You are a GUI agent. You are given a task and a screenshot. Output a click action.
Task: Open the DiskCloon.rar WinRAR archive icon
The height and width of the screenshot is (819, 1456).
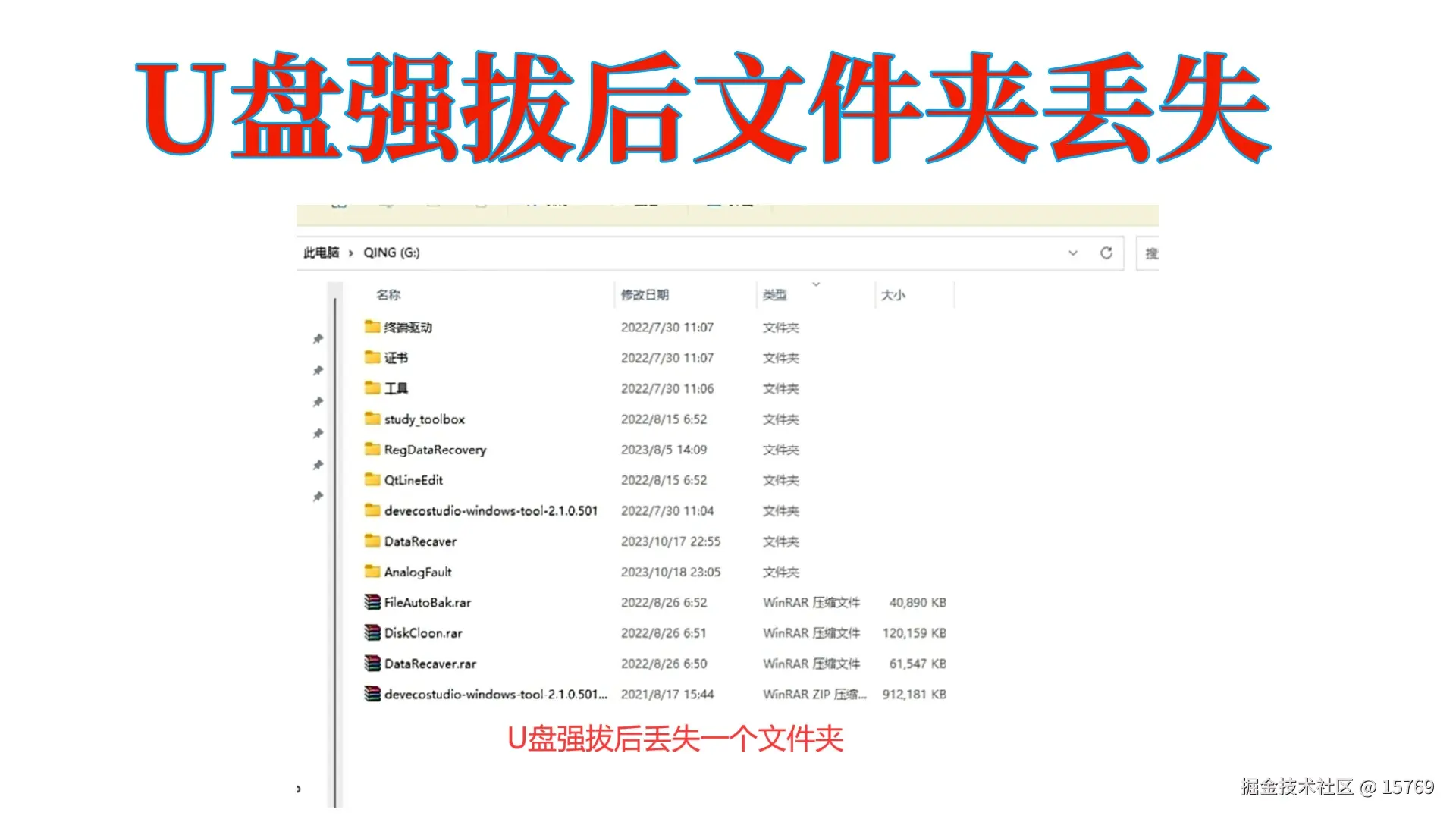tap(373, 632)
